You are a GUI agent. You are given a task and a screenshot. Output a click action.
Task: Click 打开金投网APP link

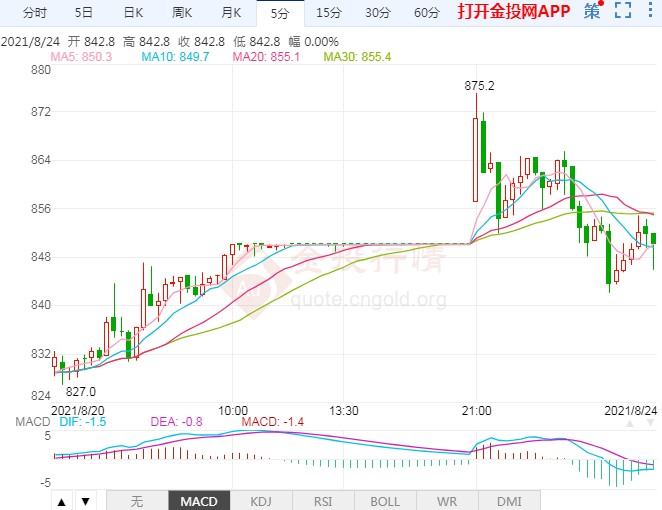click(513, 13)
